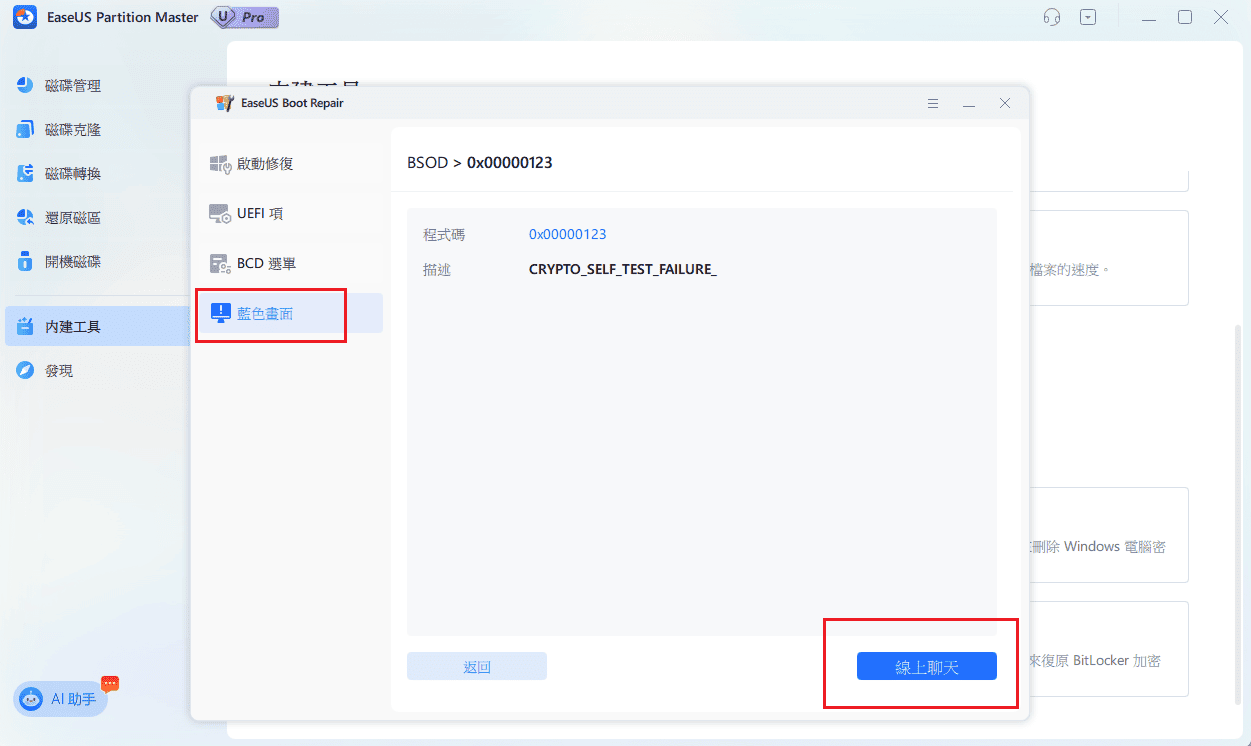Click the 磁碟轉換 sidebar icon
Screen dimensions: 1251x746
pos(26,174)
